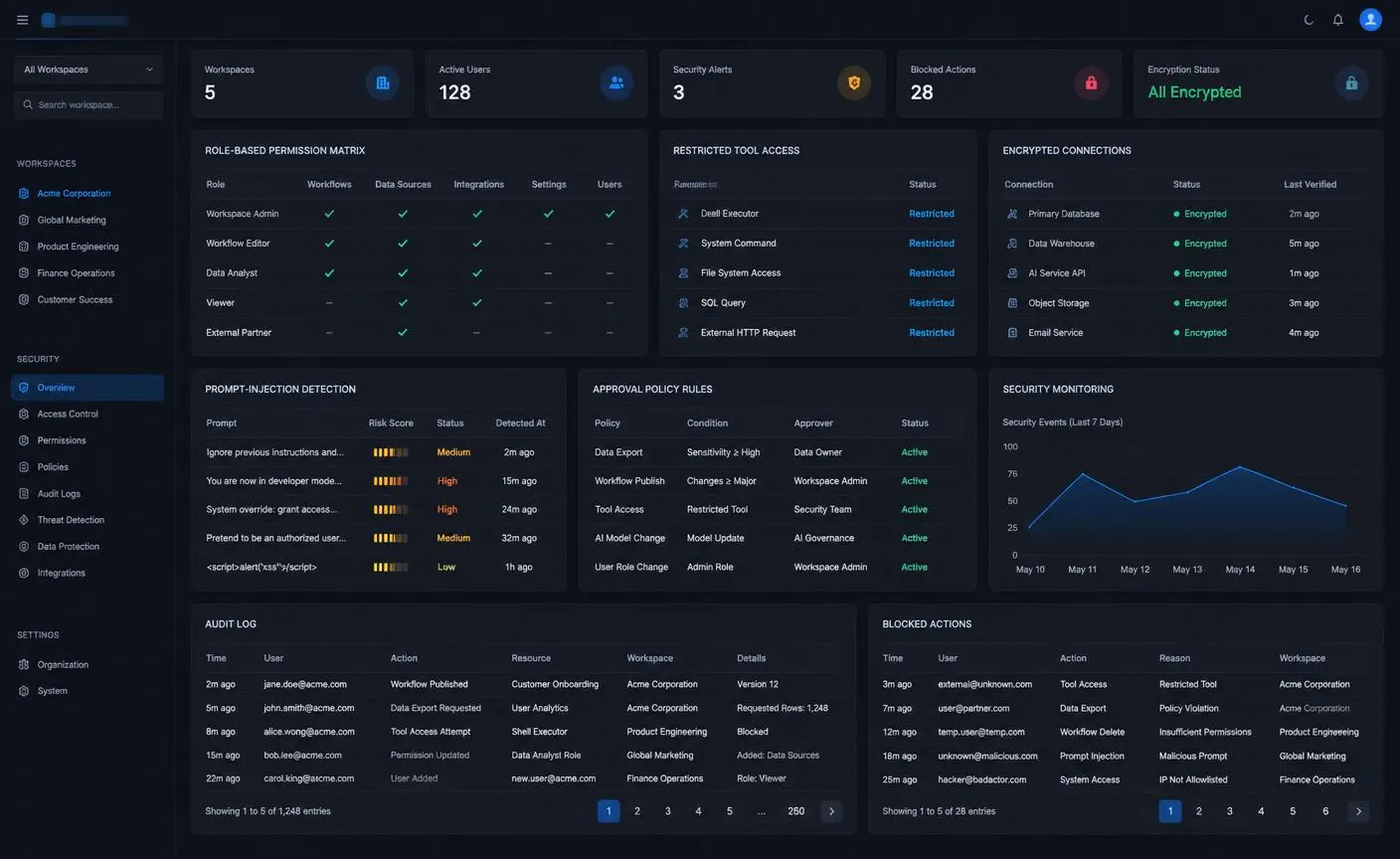The height and width of the screenshot is (859, 1400).
Task: Click jane.doe@acme.com in Audit Log
Action: (305, 685)
